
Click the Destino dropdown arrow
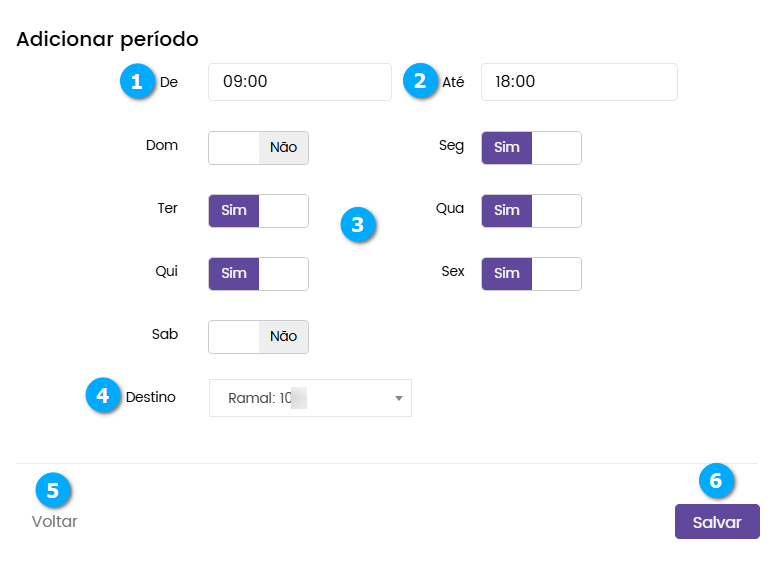coord(398,398)
